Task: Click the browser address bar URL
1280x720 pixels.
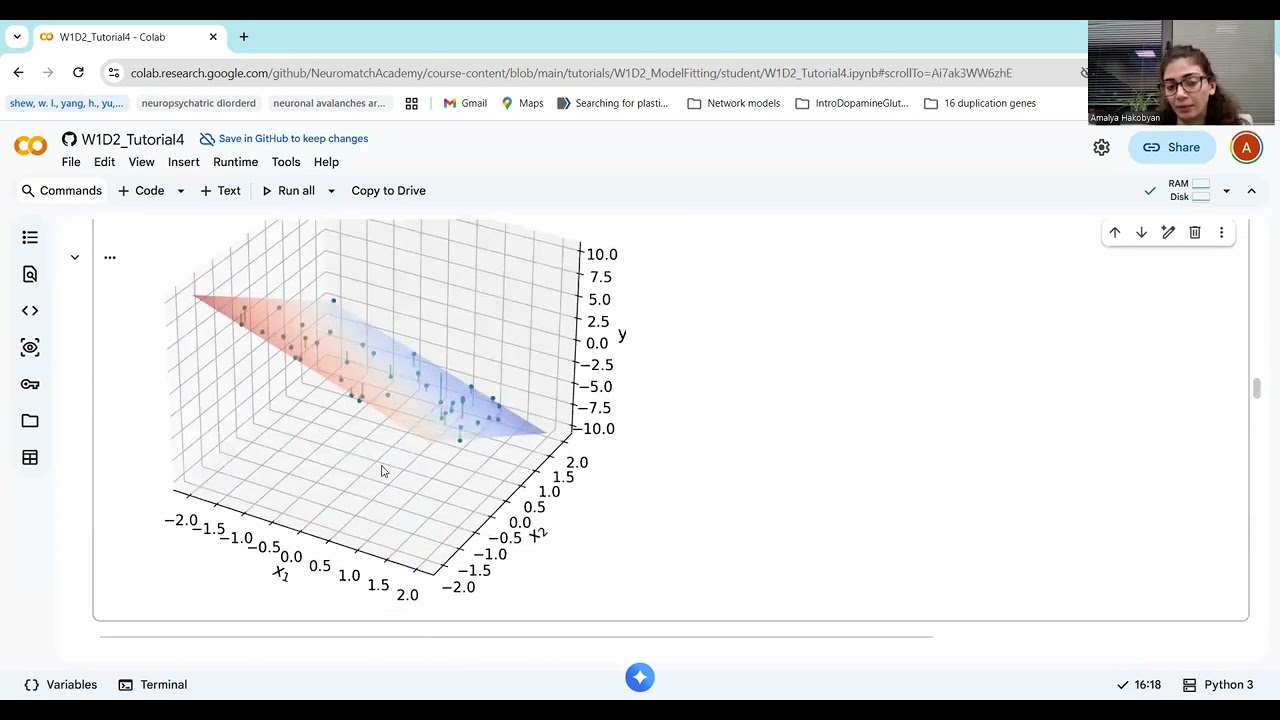Action: click(x=571, y=73)
